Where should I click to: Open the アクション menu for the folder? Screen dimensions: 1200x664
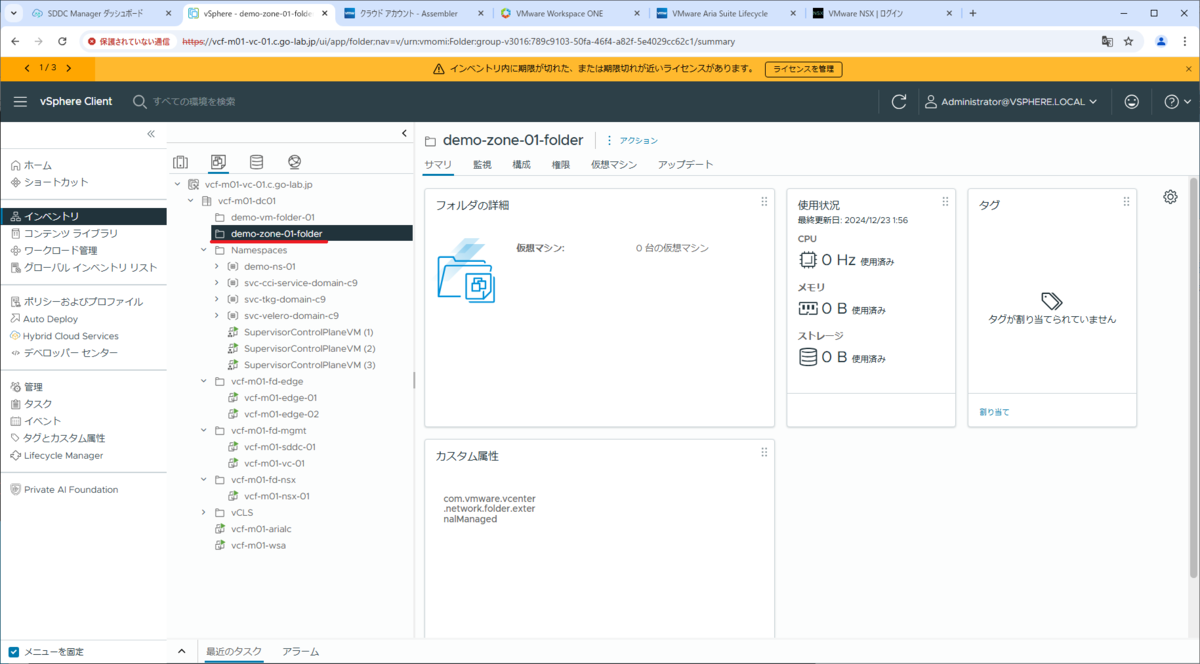(632, 141)
